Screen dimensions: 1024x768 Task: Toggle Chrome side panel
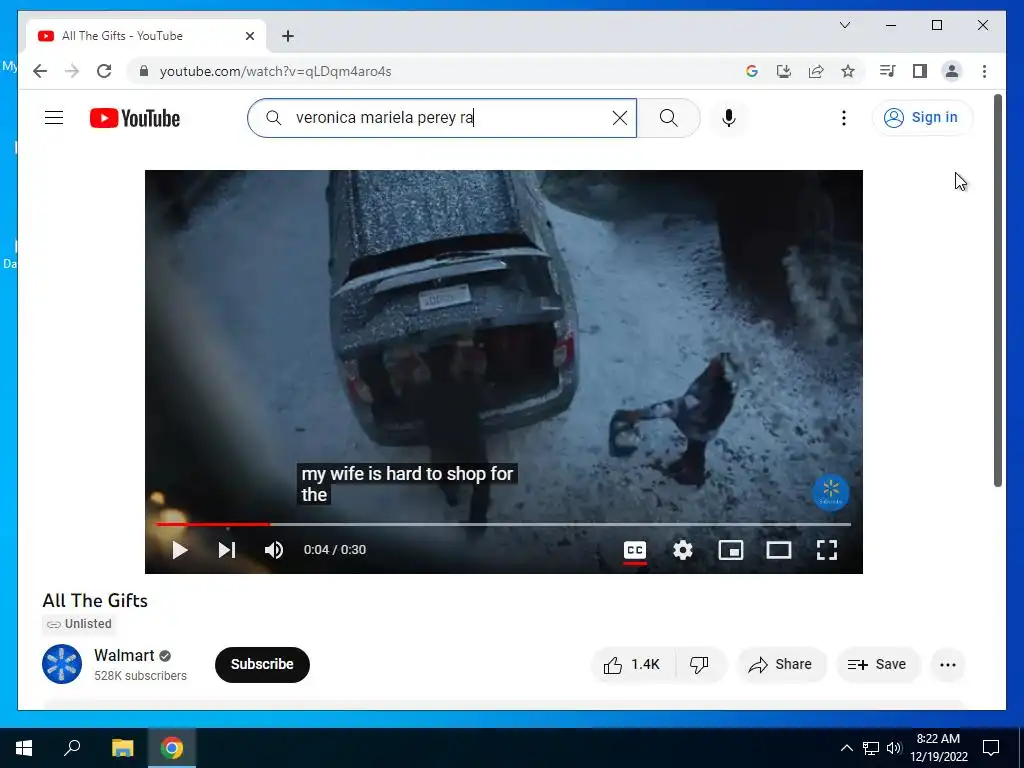(x=920, y=71)
